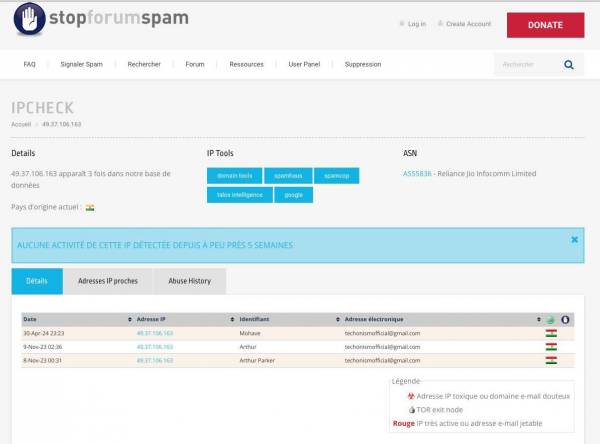Image resolution: width=600 pixels, height=444 pixels.
Task: Click the flag in the Arthur Parker row
Action: coord(550,360)
